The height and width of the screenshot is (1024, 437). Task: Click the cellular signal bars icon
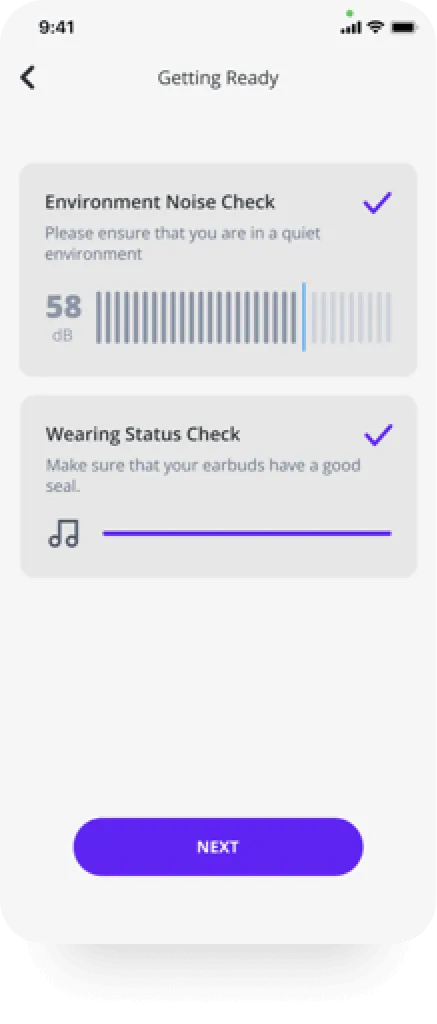pos(351,28)
